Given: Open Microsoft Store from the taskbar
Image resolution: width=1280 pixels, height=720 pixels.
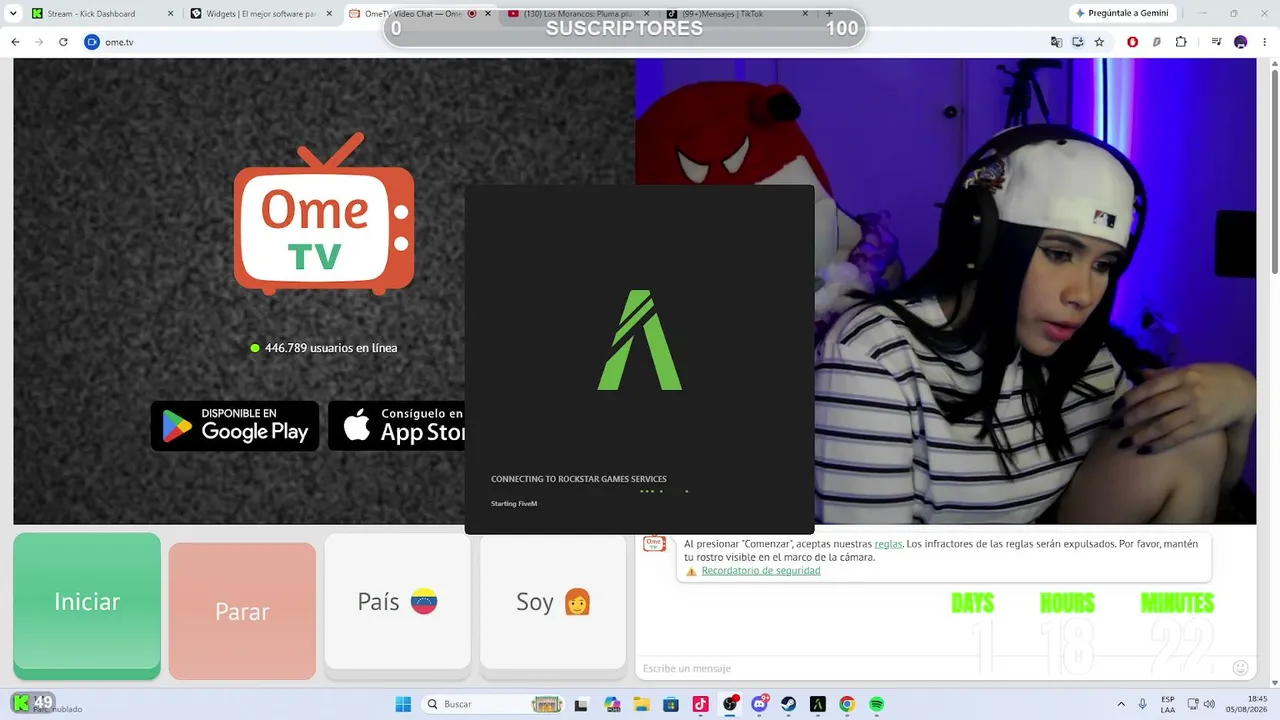Looking at the screenshot, I should coord(671,704).
